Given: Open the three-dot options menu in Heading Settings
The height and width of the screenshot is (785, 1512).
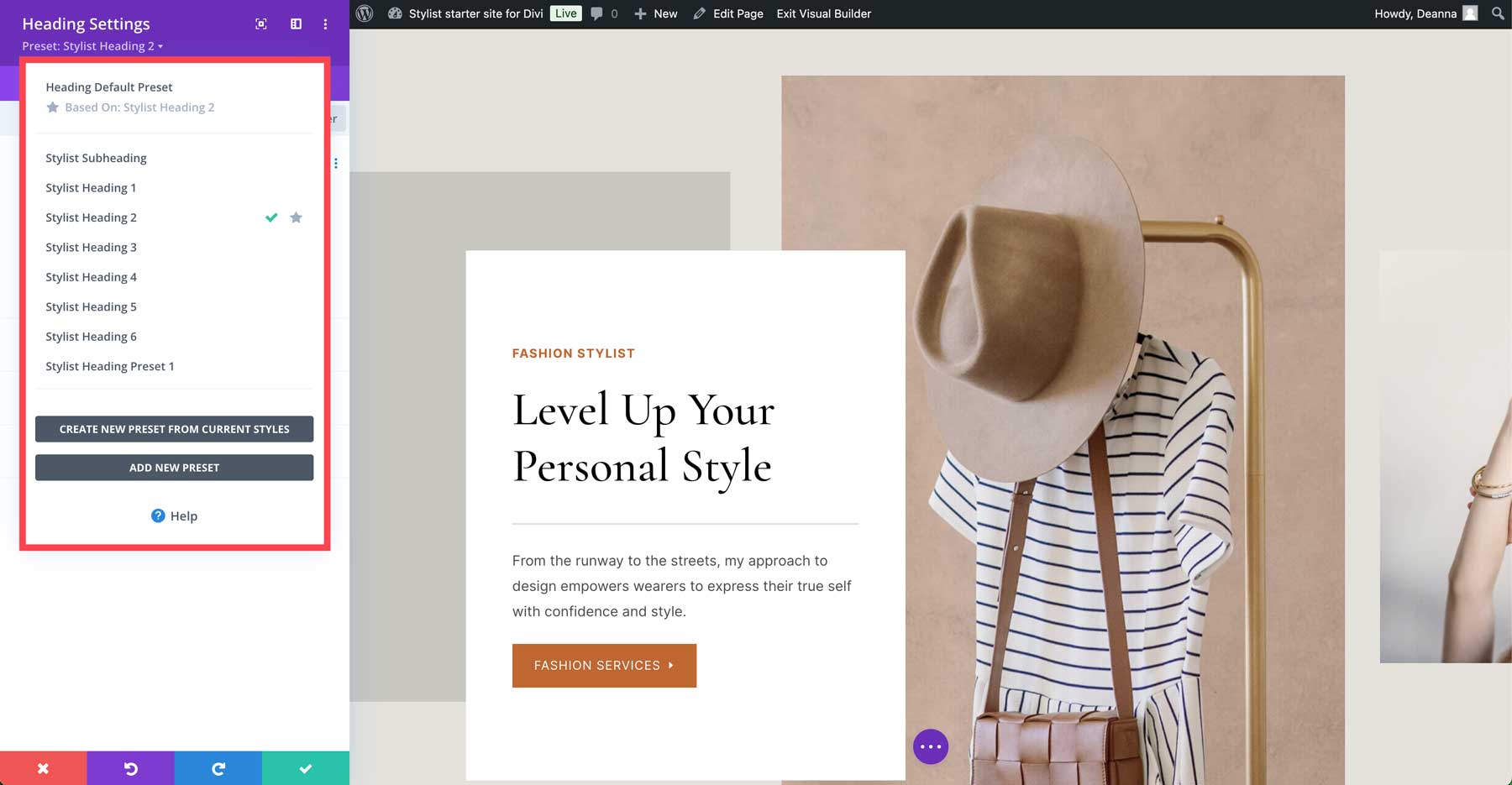Looking at the screenshot, I should pos(325,24).
